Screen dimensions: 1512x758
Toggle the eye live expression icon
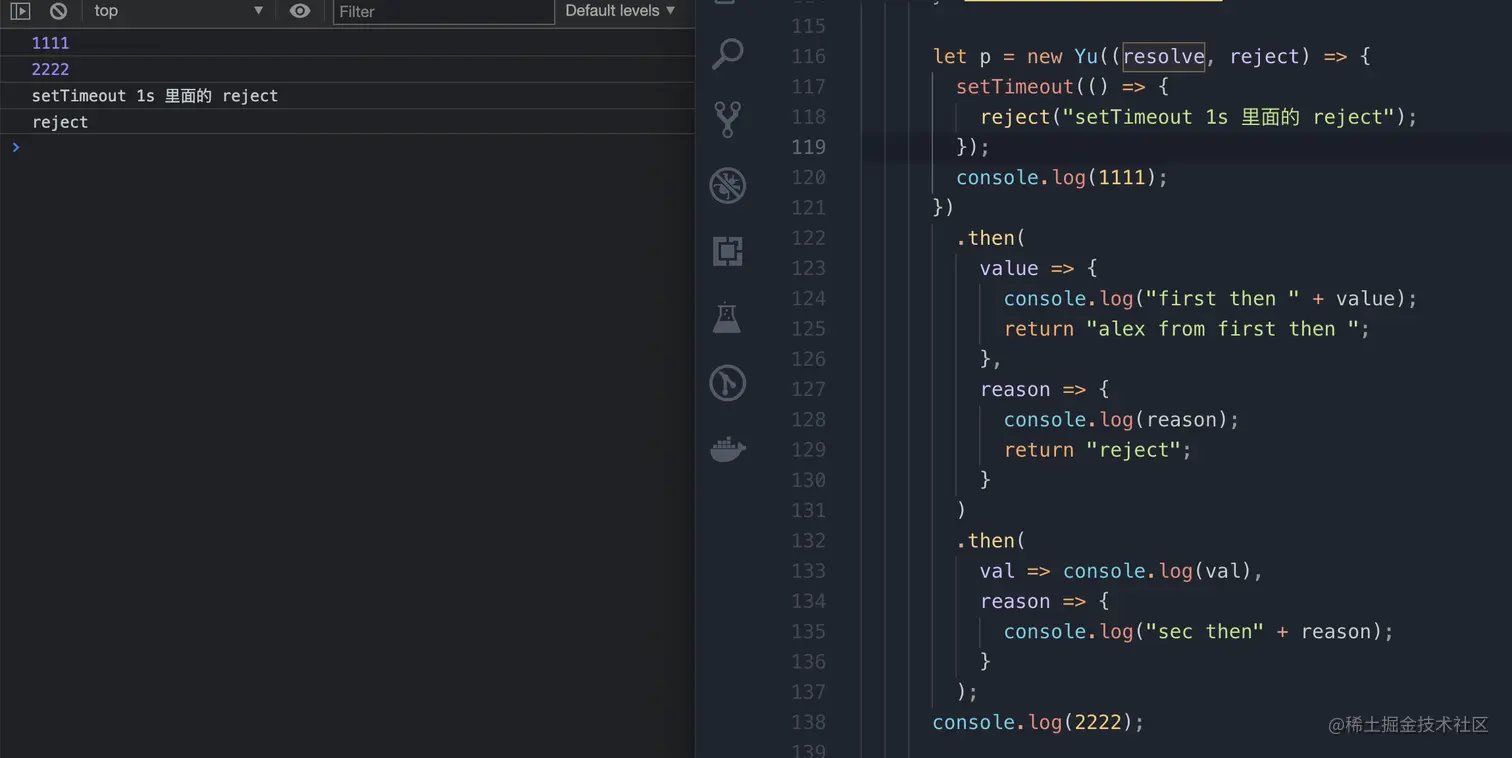[299, 11]
